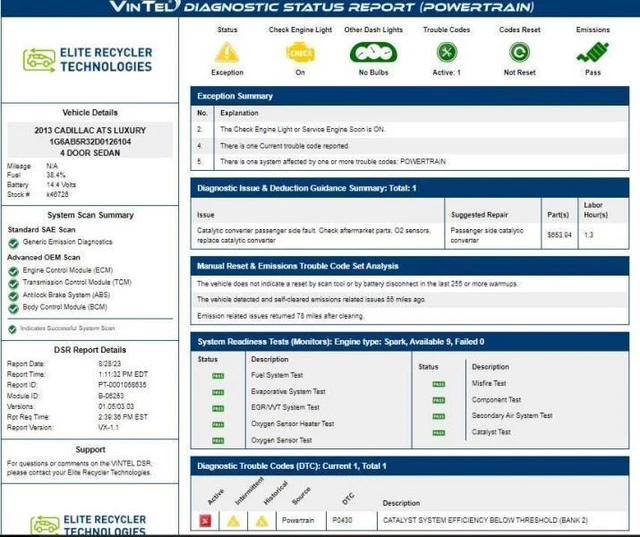The image size is (640, 537).
Task: Click the red X Active indicator for P0430
Action: [205, 521]
